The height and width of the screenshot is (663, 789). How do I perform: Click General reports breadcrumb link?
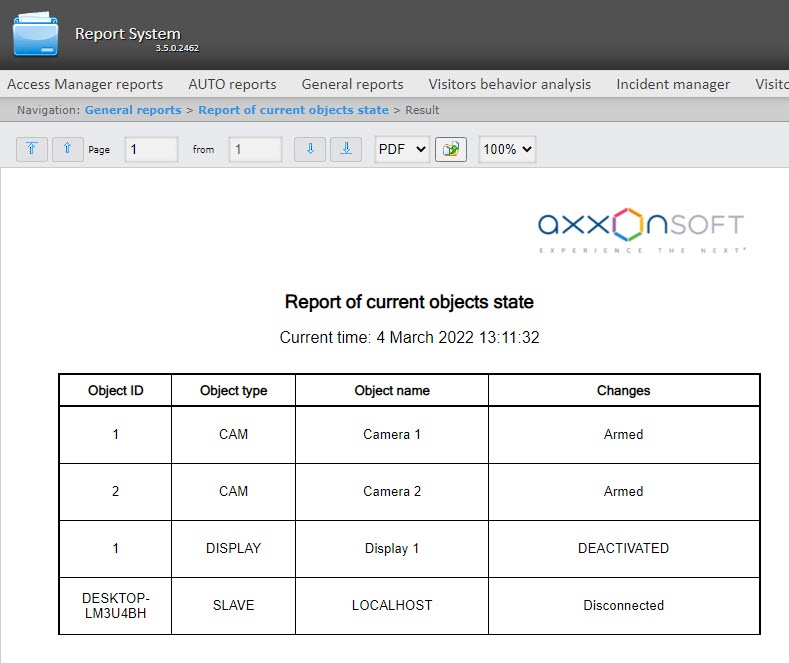(x=133, y=110)
